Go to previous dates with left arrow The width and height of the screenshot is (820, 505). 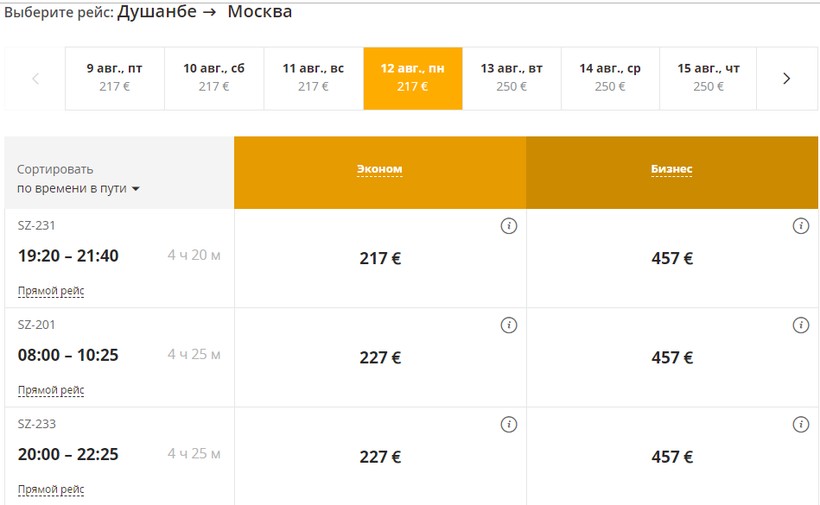pos(35,78)
